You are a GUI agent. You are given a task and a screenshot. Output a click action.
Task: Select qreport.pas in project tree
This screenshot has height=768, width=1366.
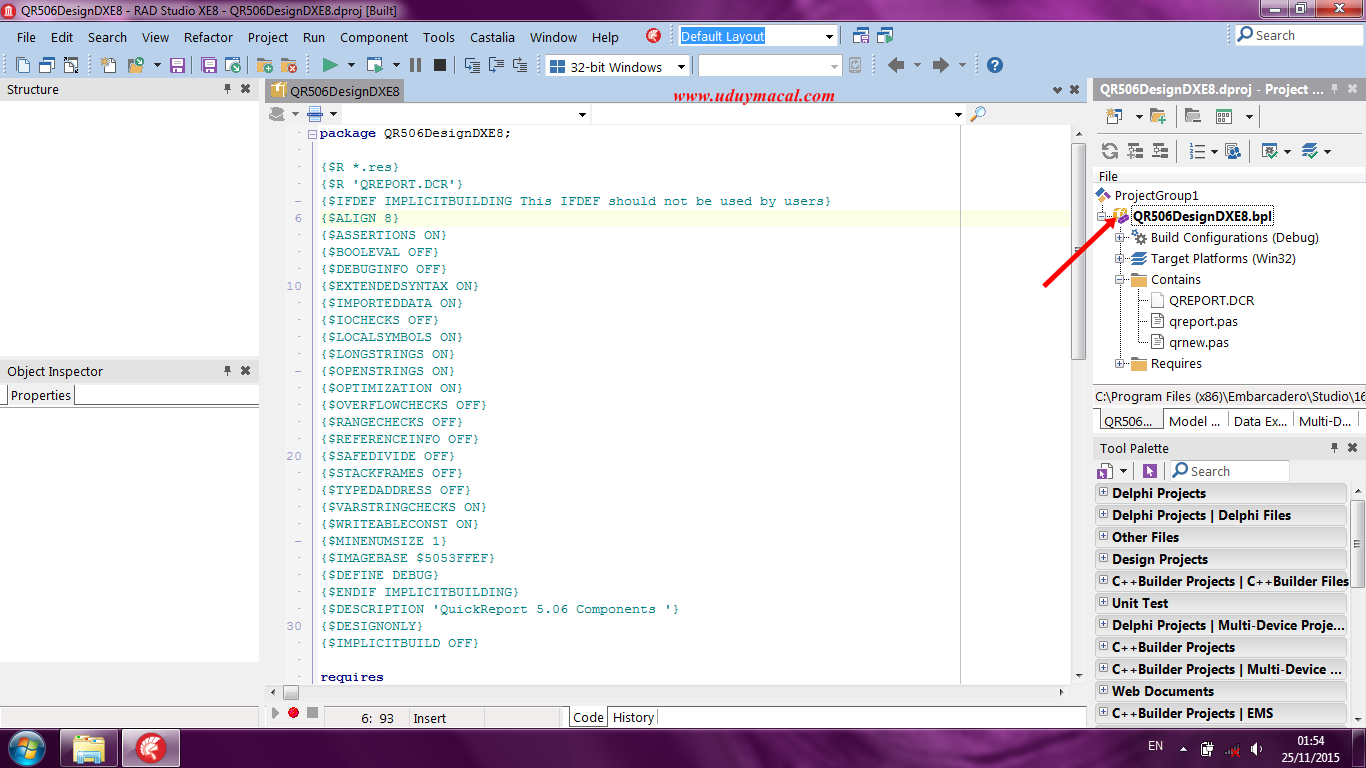pyautogui.click(x=1203, y=321)
